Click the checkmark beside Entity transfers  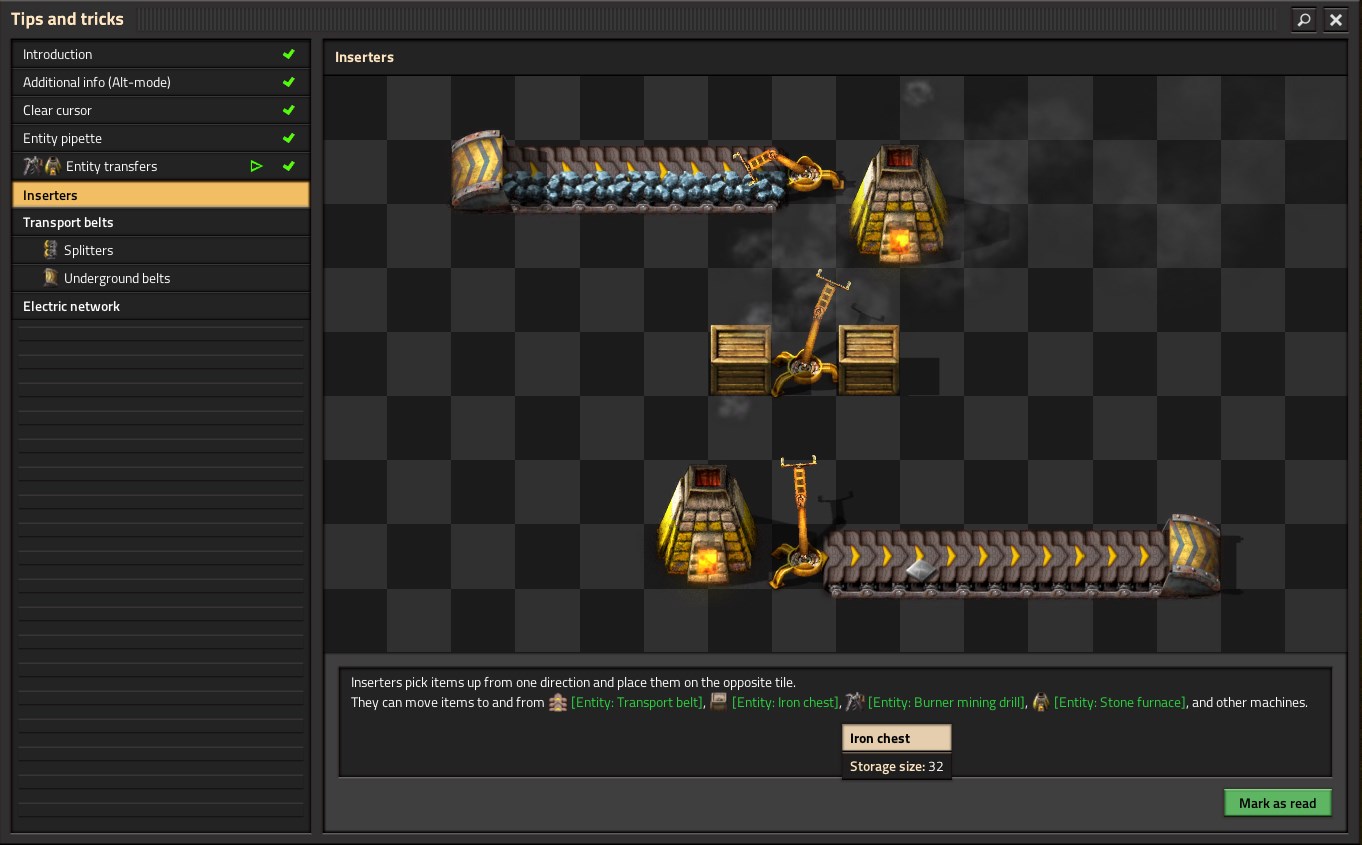tap(289, 166)
